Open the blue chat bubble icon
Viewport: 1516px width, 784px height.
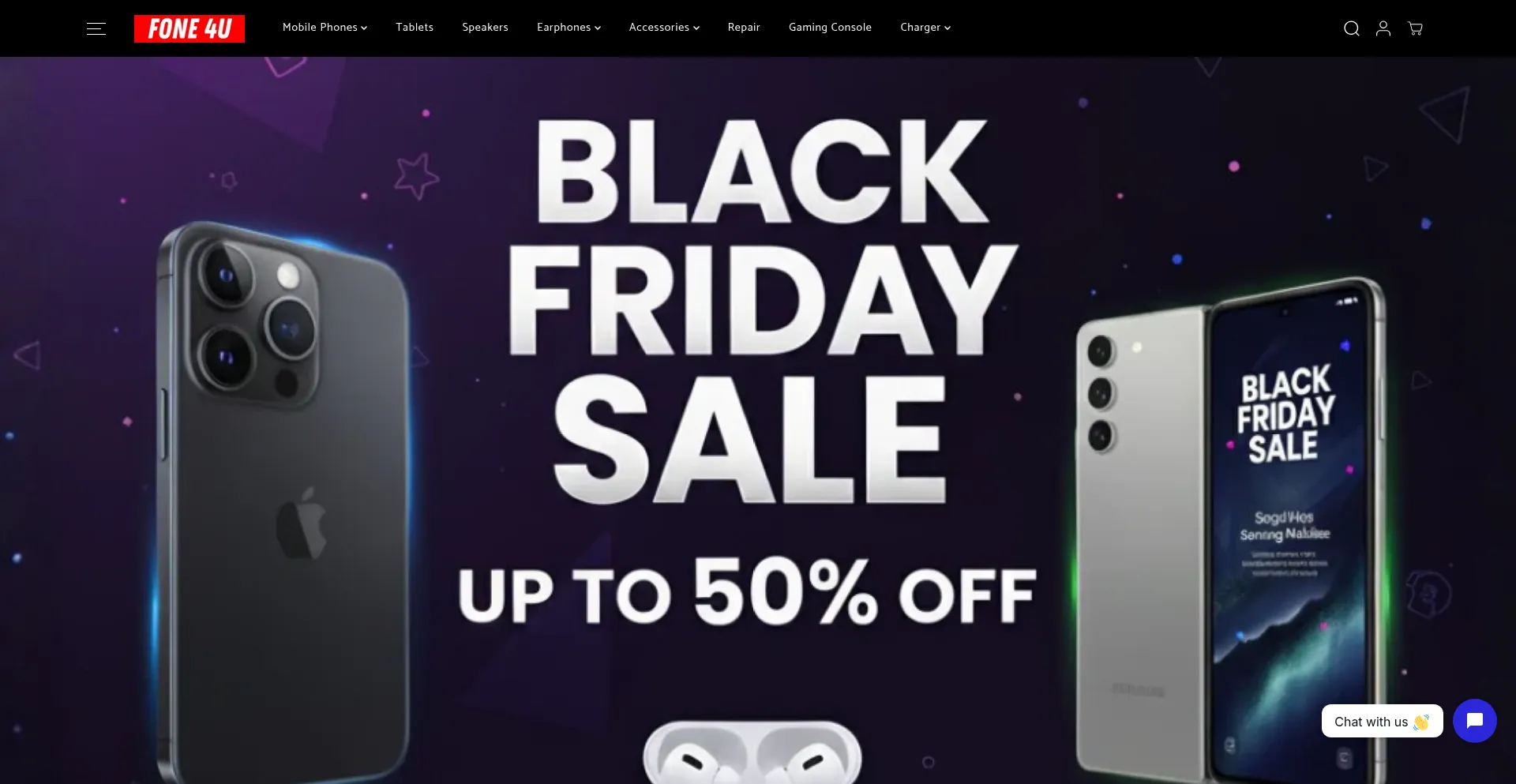1474,721
